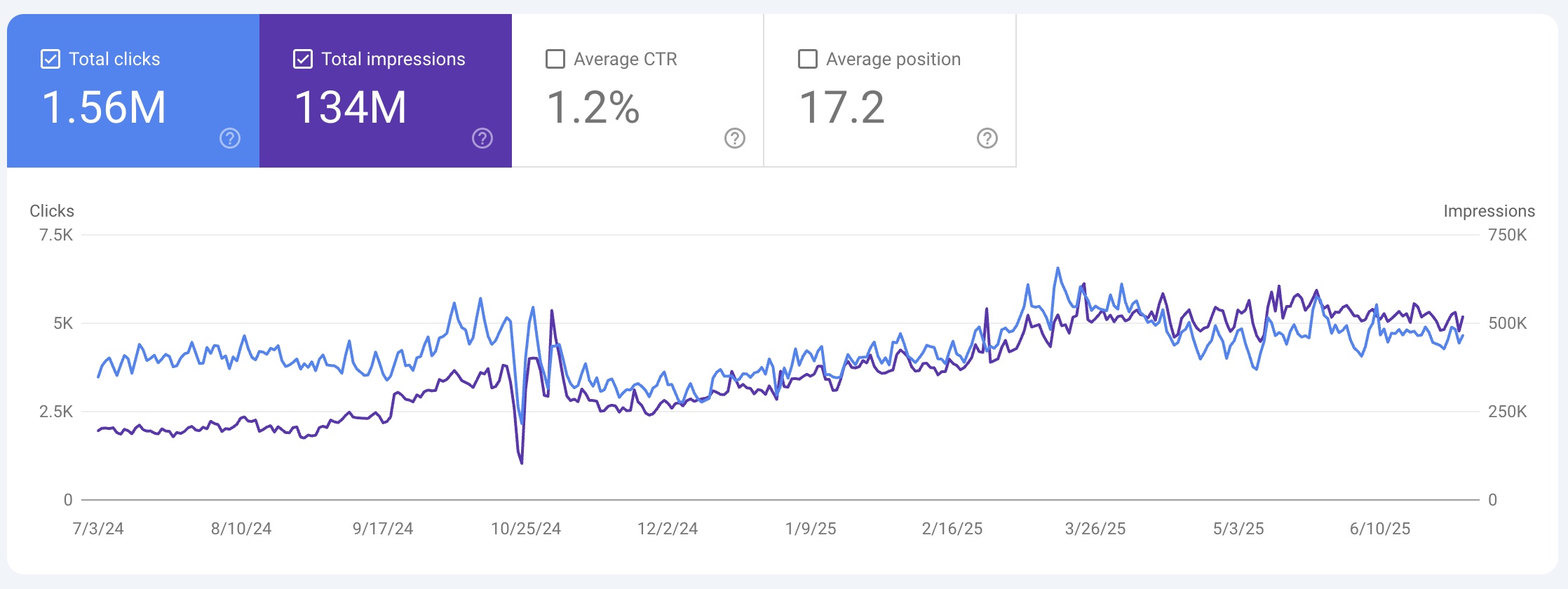
Task: Click the lowest dip of the purple impressions line
Action: pos(522,462)
